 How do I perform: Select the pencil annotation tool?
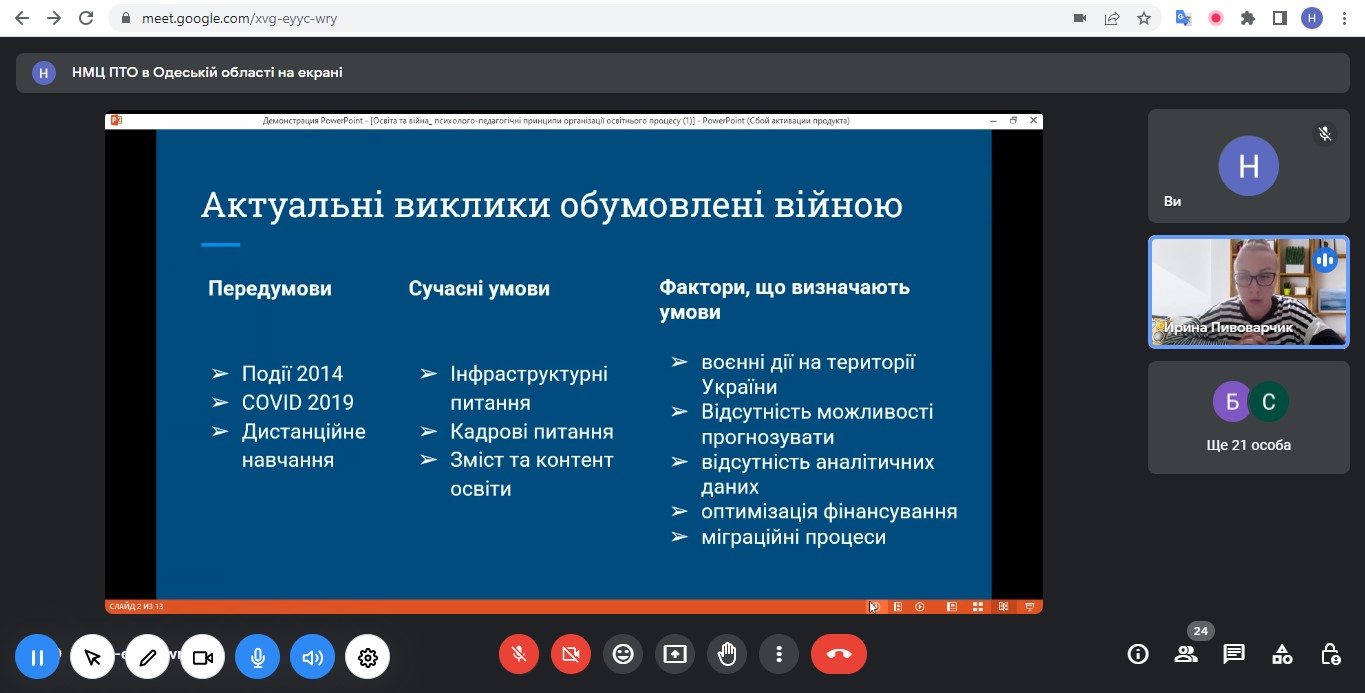148,657
